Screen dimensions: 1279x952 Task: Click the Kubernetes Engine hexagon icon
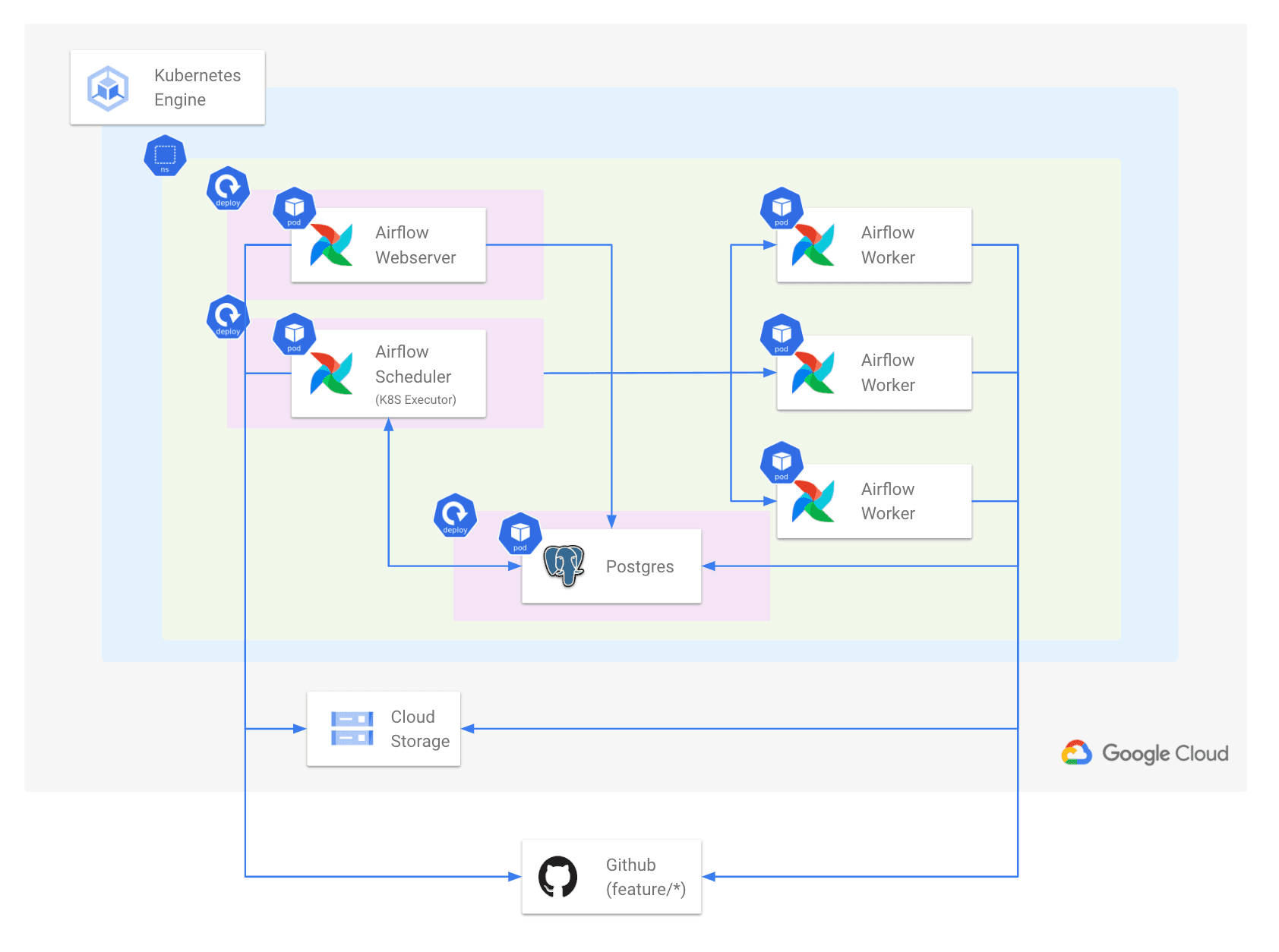click(108, 88)
